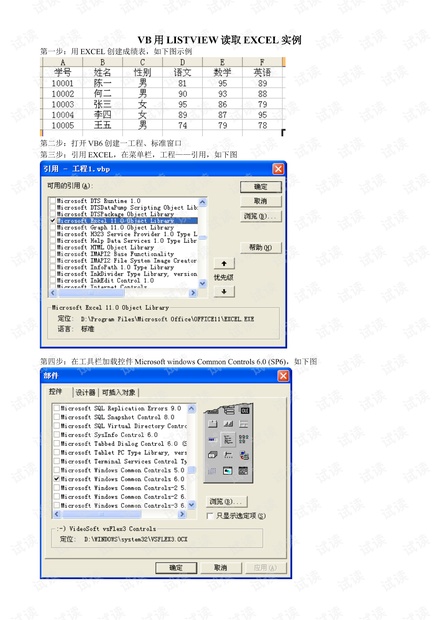Click scroll-left arrow of the 部件 controls list
Image resolution: width=440 pixels, height=620 pixels.
(x=57, y=514)
